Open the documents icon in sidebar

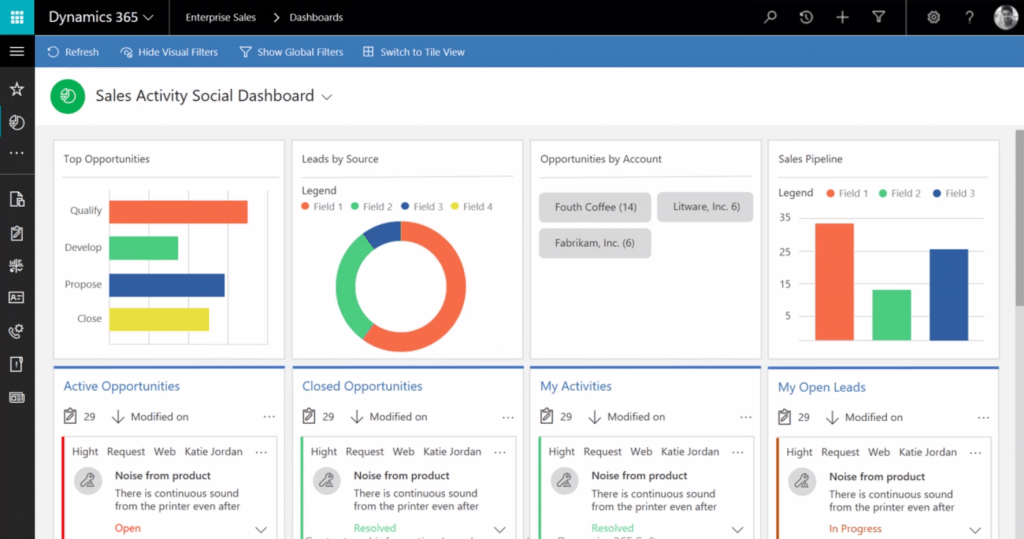[x=17, y=199]
